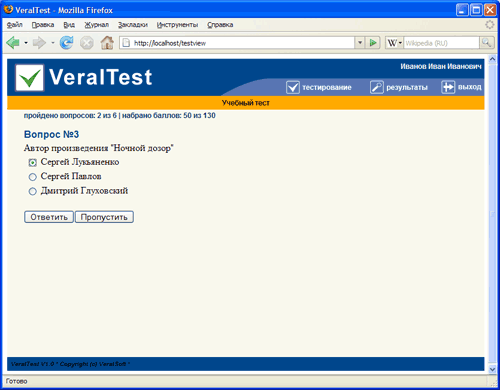Image resolution: width=500 pixels, height=390 pixels.
Task: Click the Firefox forward arrow button
Action: point(39,43)
